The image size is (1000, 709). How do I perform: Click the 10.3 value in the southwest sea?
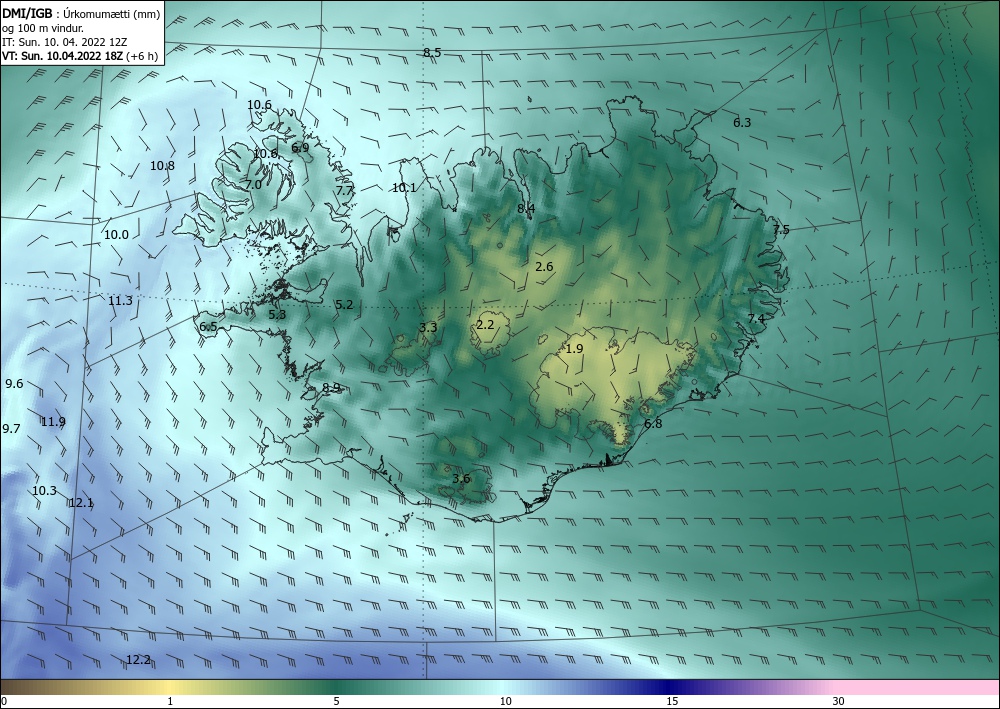click(45, 491)
